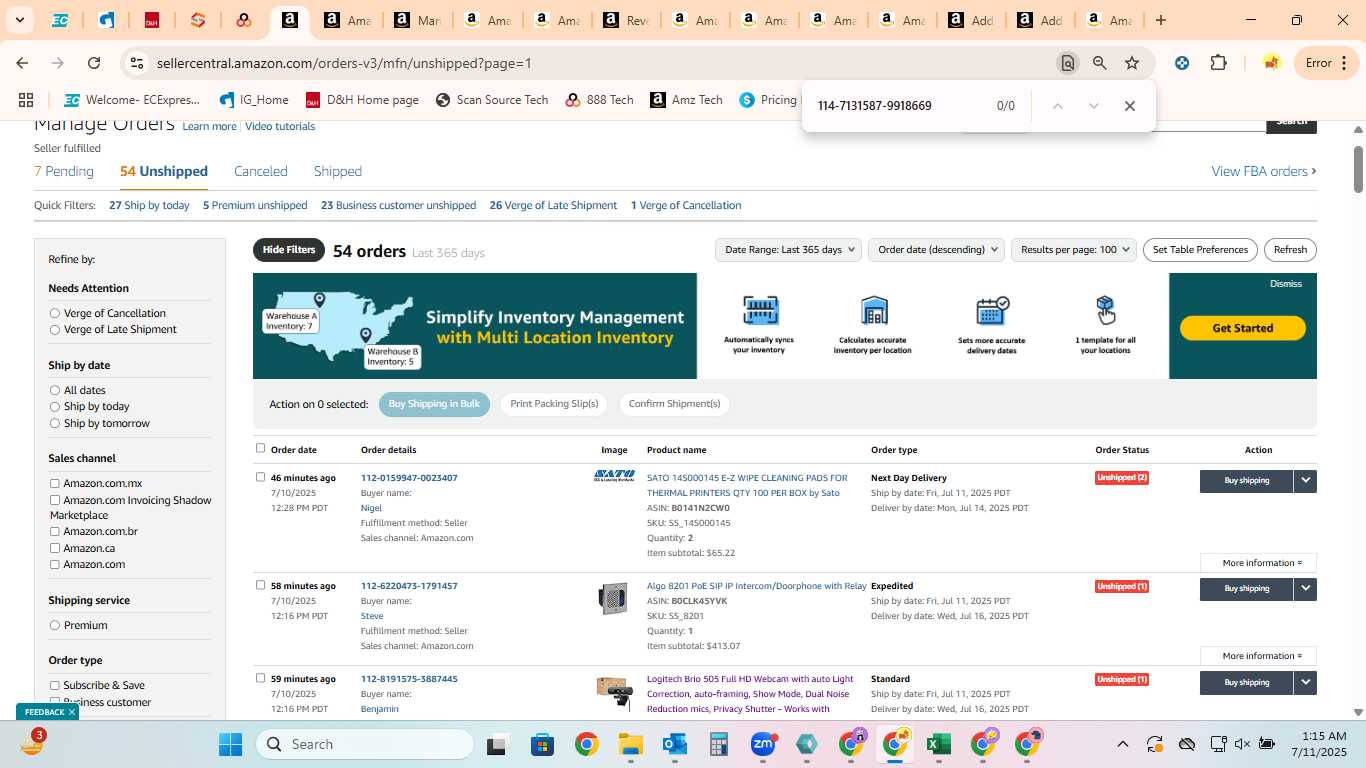The width and height of the screenshot is (1366, 768).
Task: Open Outlook from the taskbar
Action: coord(674,744)
